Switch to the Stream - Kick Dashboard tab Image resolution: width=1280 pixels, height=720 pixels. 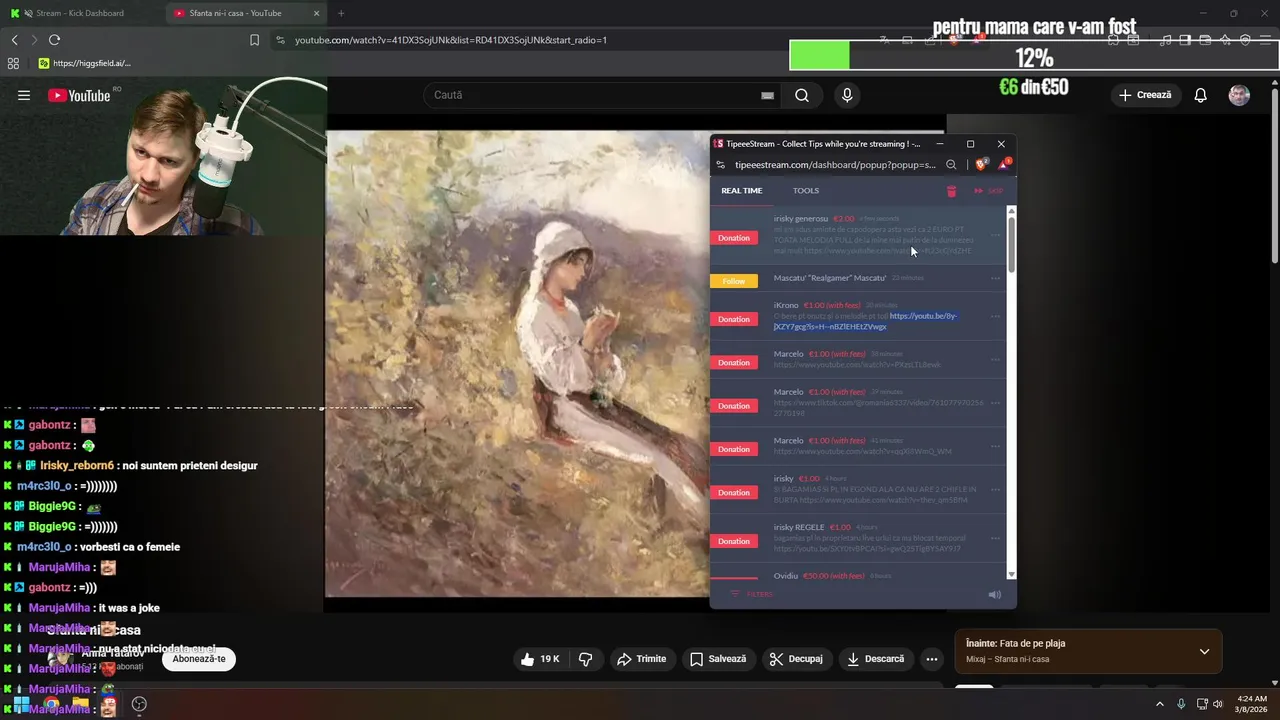80,13
